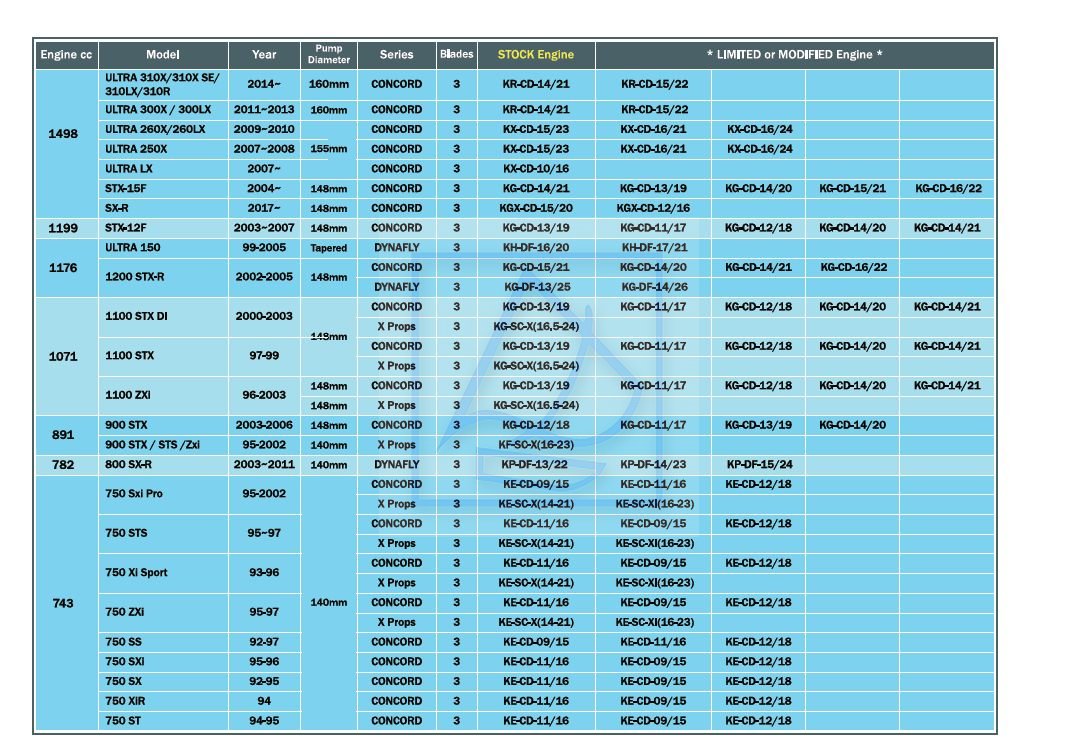
Task: Click the "LIMITED or MODIFIED Engine" header
Action: (795, 55)
